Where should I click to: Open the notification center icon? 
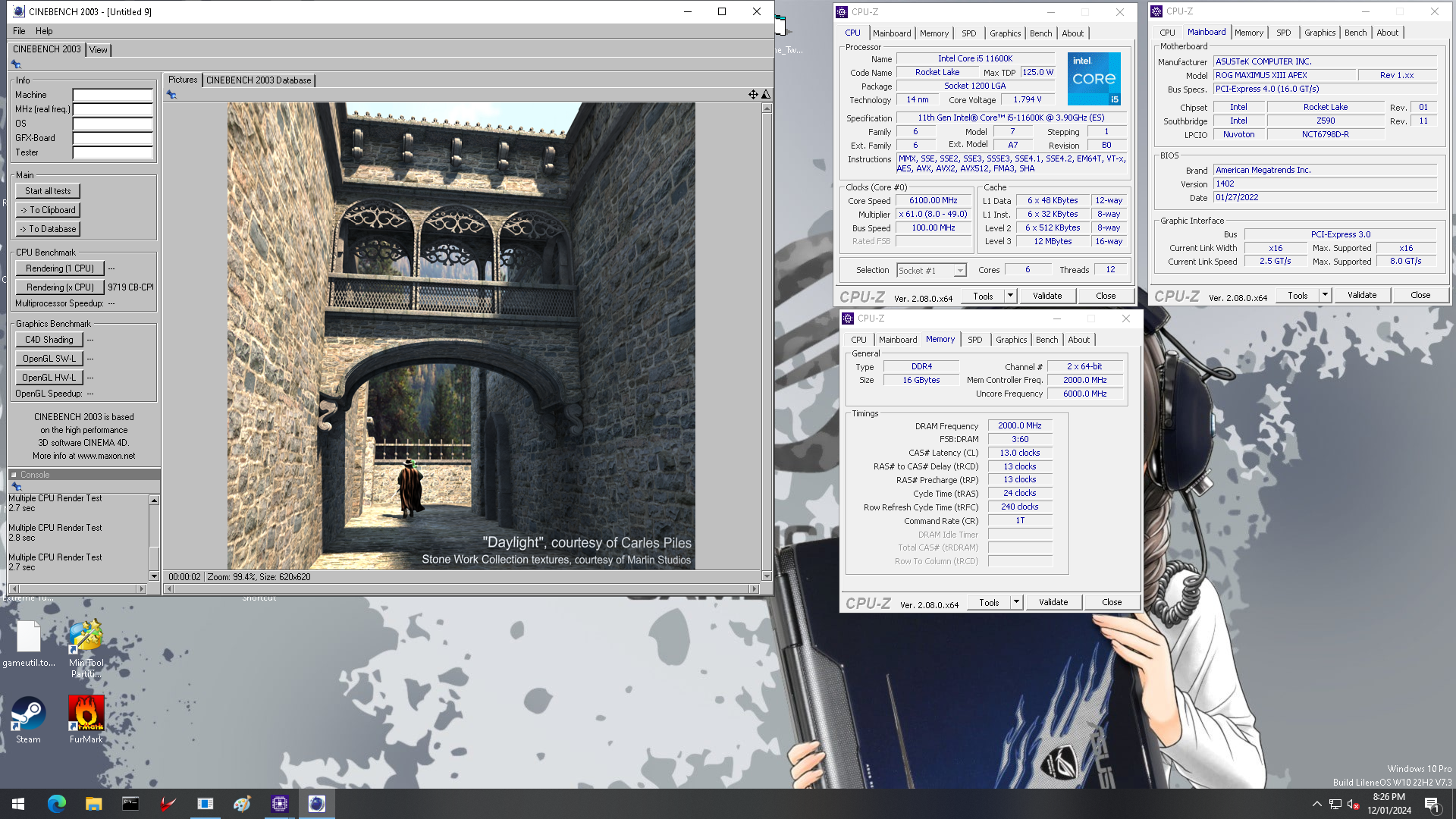[x=1432, y=805]
